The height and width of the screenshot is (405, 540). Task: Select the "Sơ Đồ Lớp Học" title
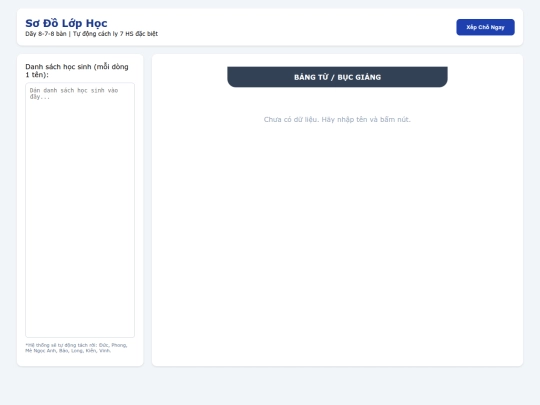tap(66, 23)
